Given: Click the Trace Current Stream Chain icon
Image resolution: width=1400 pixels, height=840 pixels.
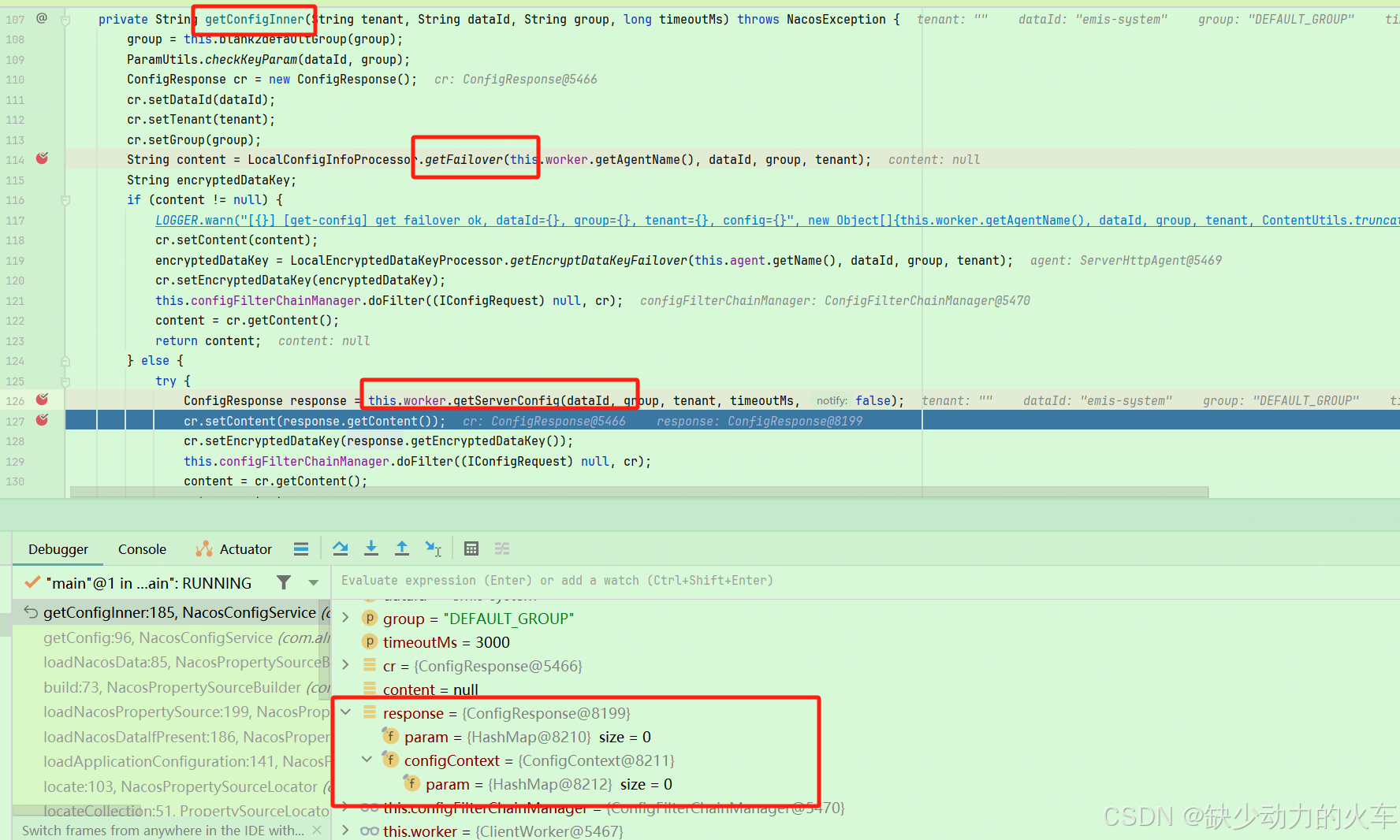Looking at the screenshot, I should tap(502, 548).
